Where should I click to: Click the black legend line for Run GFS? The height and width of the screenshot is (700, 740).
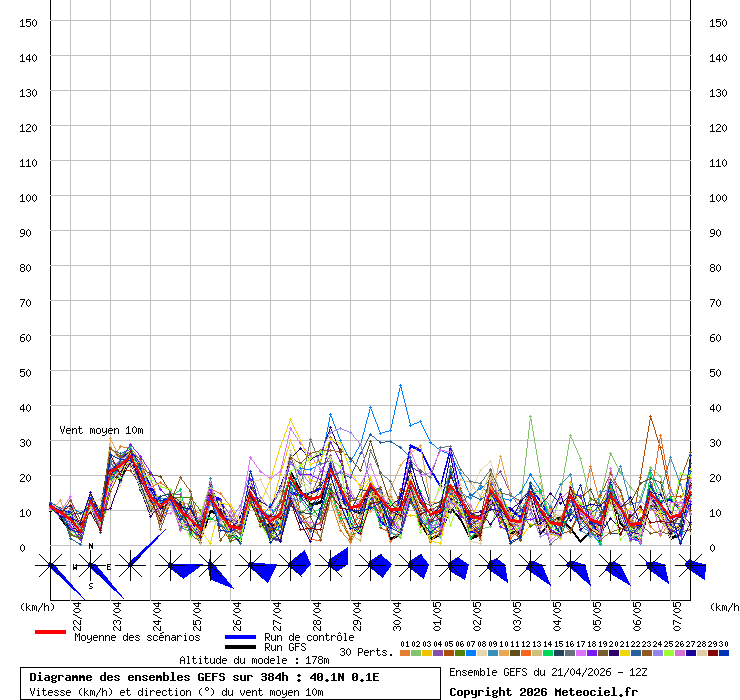coord(240,648)
